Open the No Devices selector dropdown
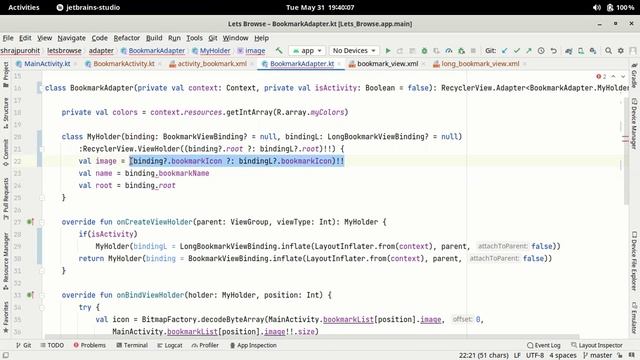 pos(354,51)
